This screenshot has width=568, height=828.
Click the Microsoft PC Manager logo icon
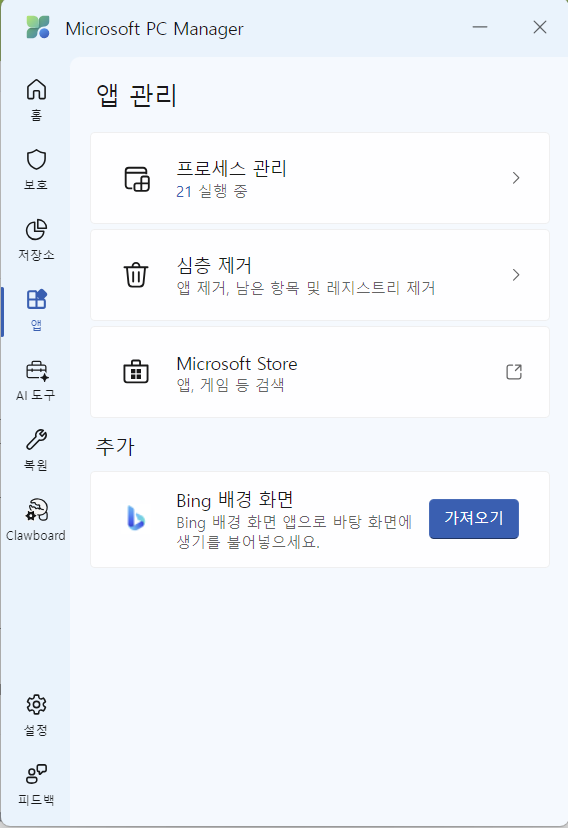click(x=38, y=27)
